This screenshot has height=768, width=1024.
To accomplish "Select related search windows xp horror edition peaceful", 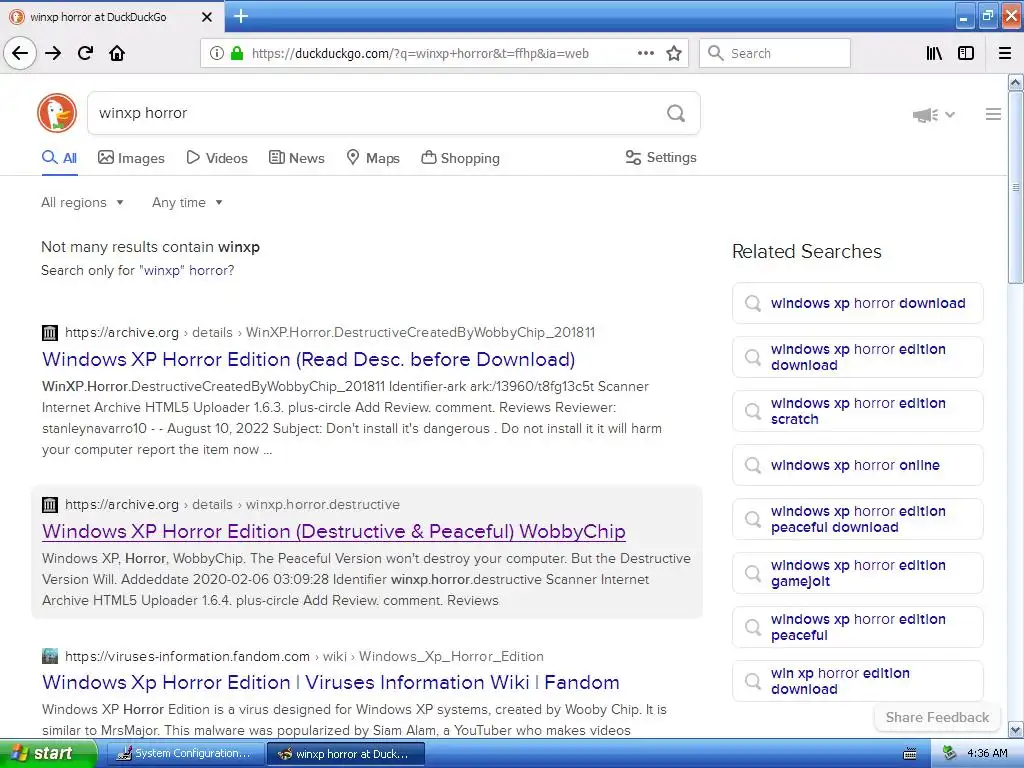I will [857, 627].
